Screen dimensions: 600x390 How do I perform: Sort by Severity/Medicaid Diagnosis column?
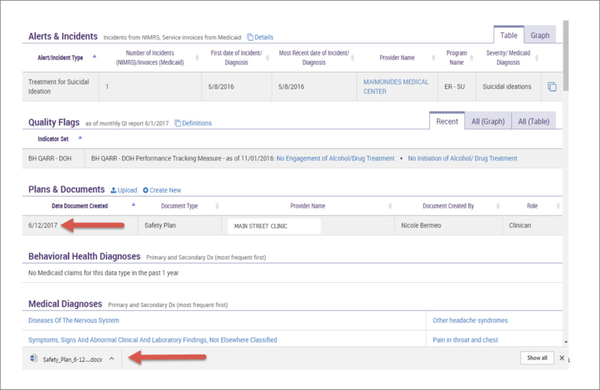(508, 58)
